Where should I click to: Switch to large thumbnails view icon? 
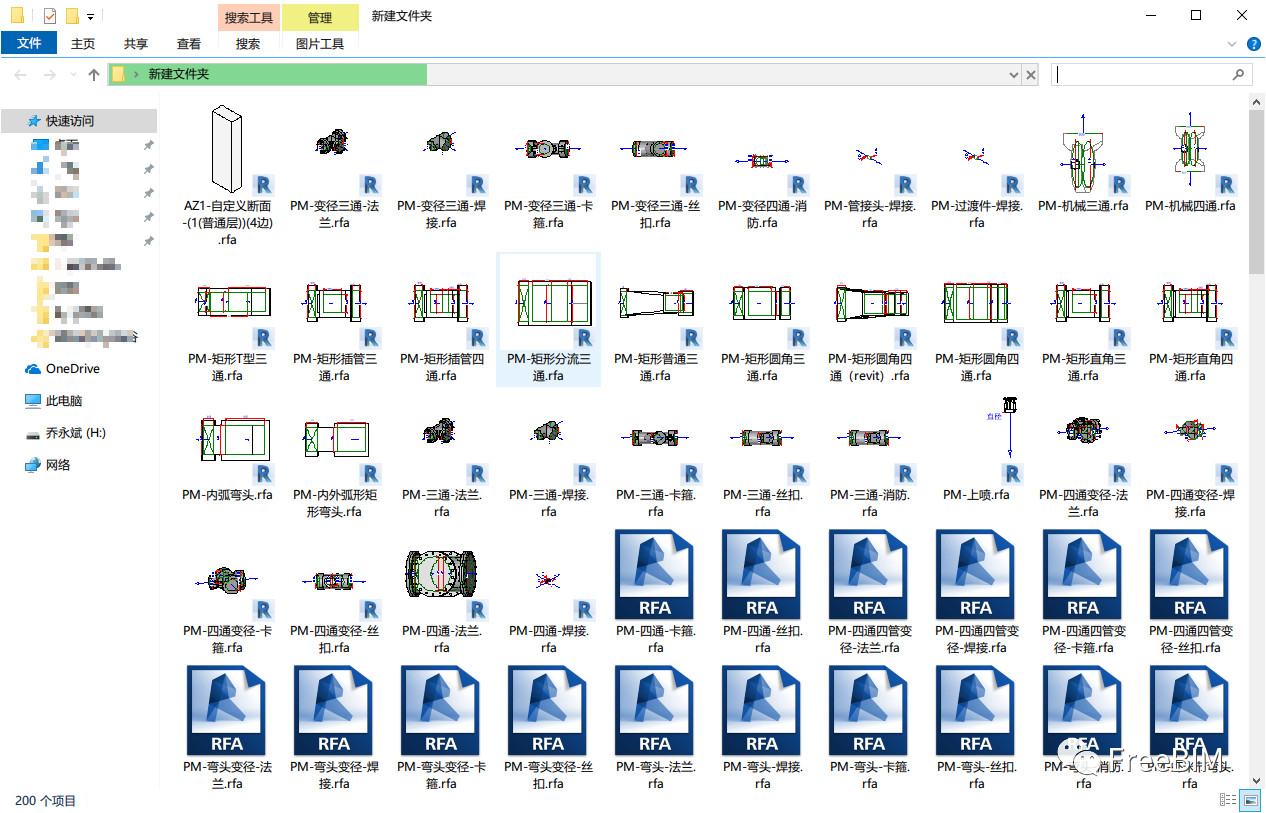1250,800
